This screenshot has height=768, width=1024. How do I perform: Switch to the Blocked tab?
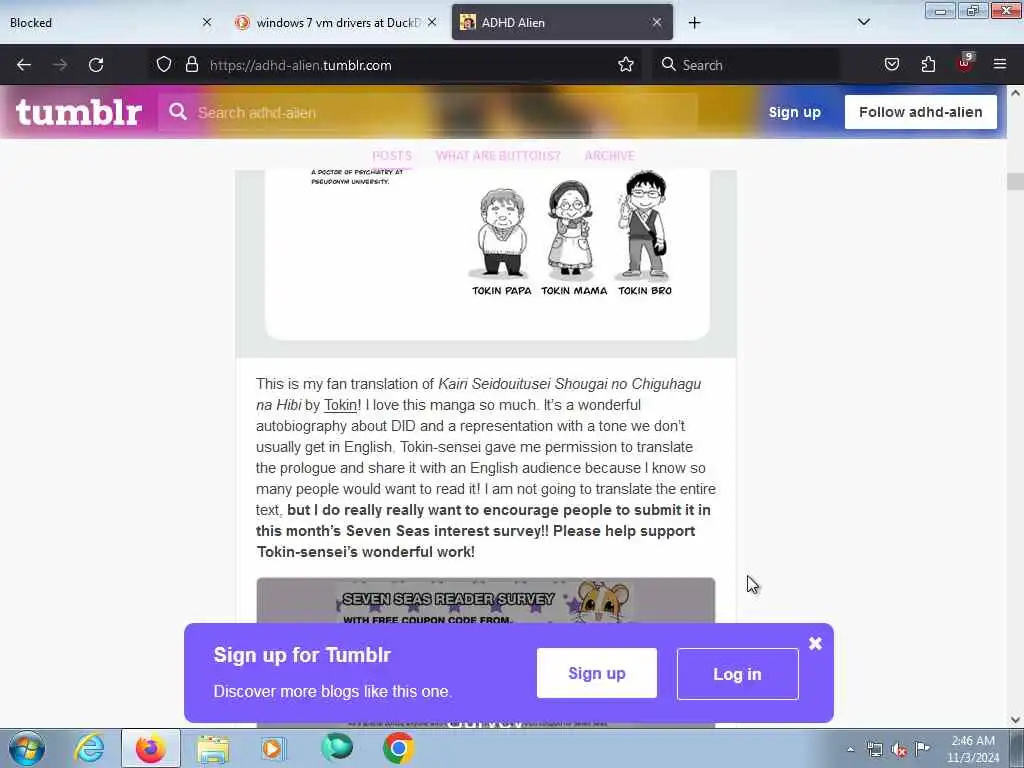tap(110, 22)
